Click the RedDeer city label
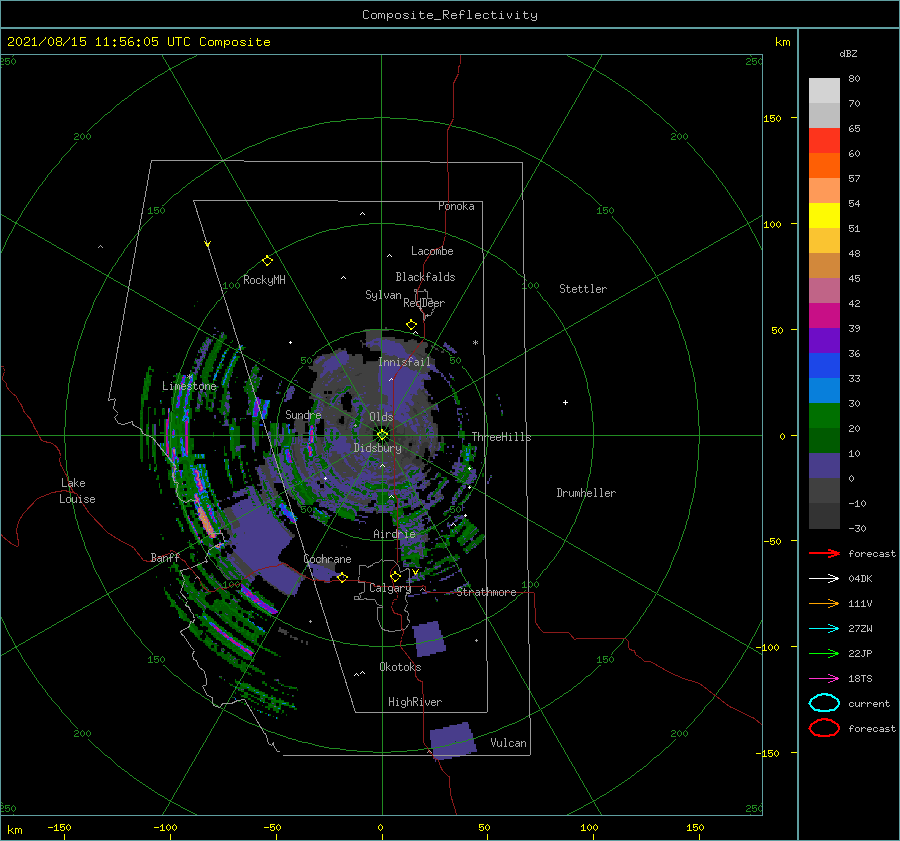This screenshot has height=841, width=900. coord(424,303)
